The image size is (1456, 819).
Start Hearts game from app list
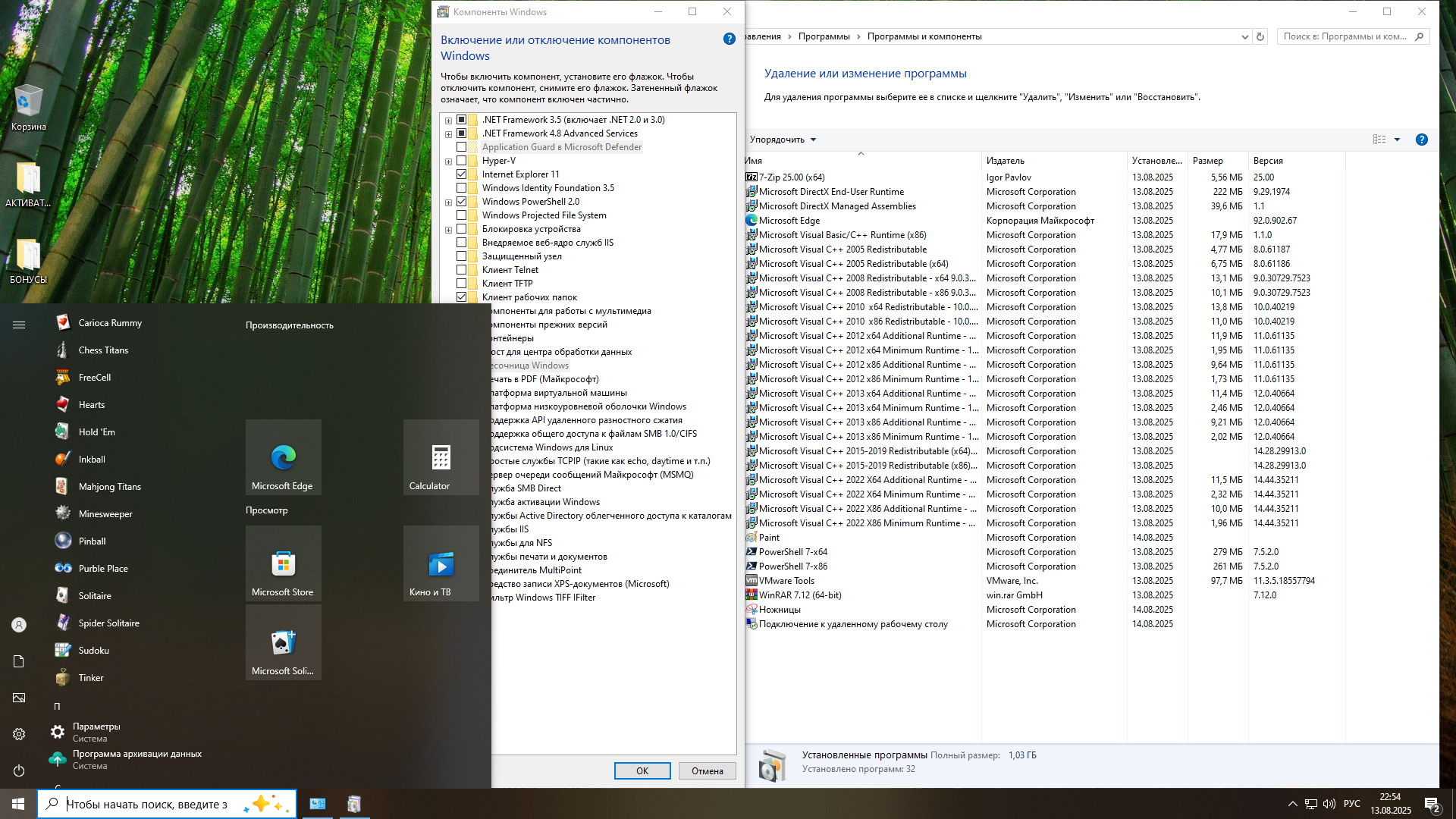click(91, 405)
